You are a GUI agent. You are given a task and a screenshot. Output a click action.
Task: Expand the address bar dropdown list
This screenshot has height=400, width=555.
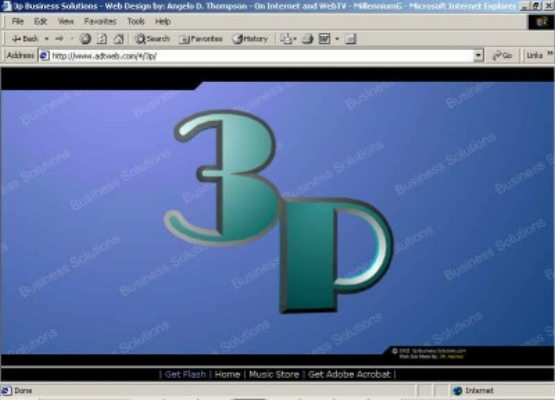pyautogui.click(x=478, y=56)
